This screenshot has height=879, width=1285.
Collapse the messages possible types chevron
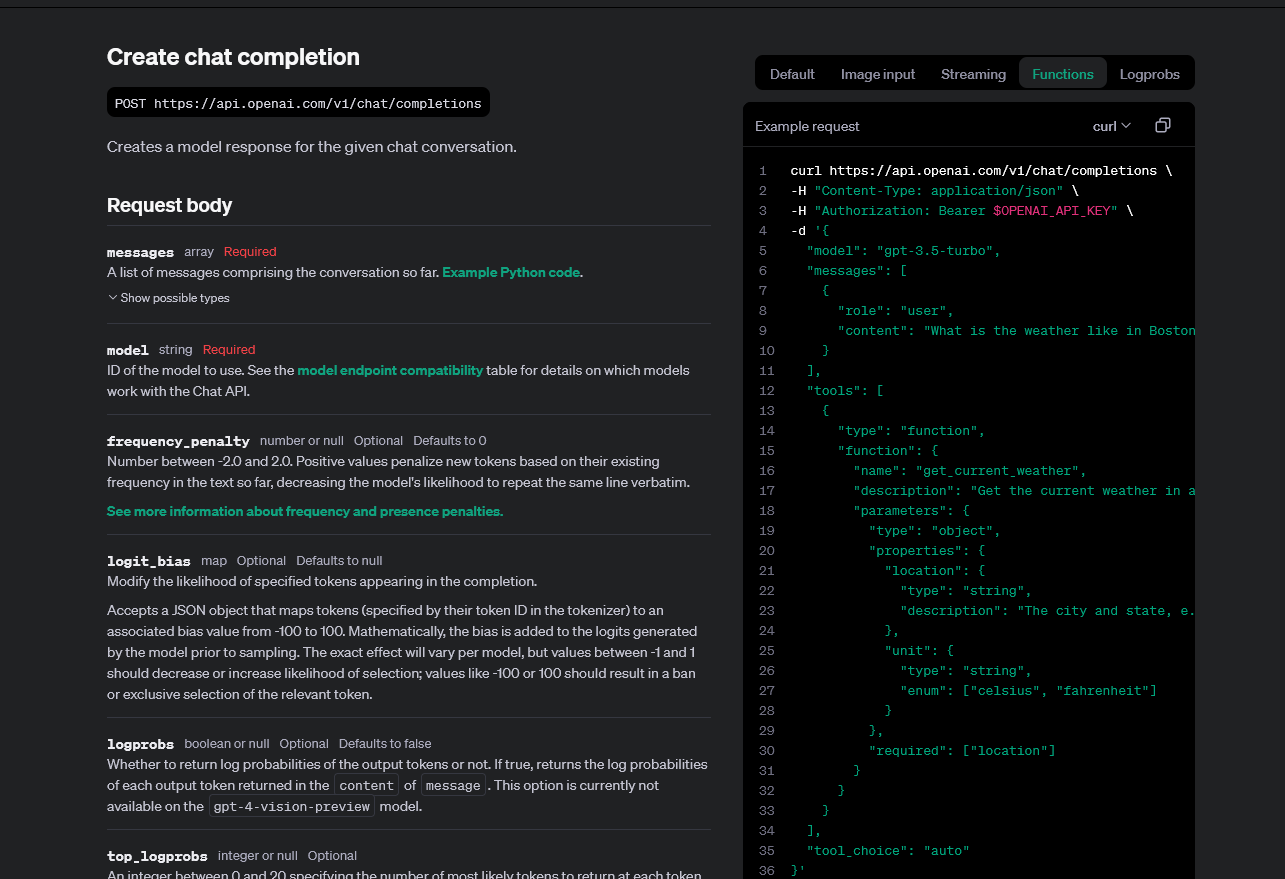click(x=112, y=297)
